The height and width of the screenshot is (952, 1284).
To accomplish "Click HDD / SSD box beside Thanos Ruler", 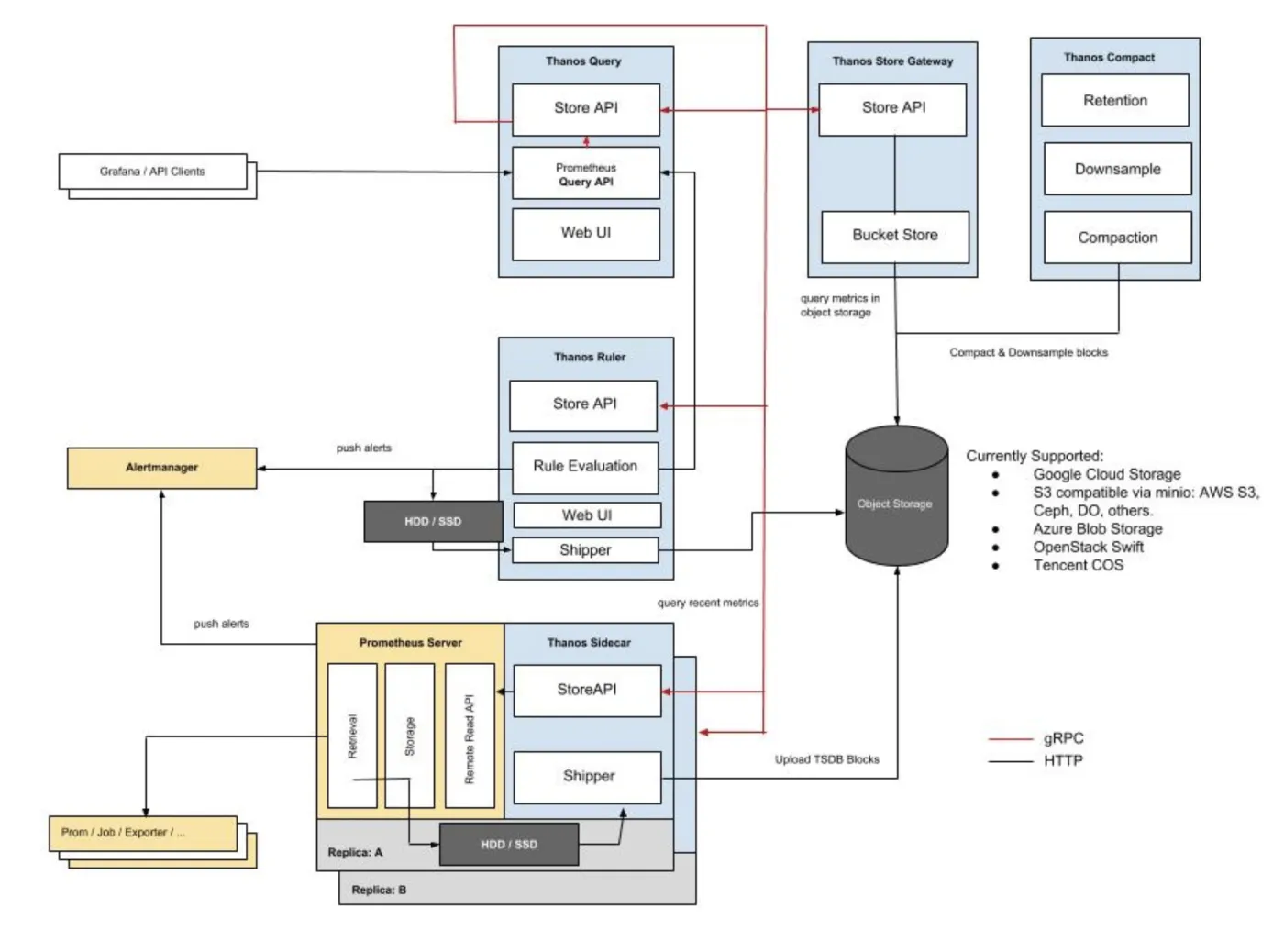I will pos(433,522).
